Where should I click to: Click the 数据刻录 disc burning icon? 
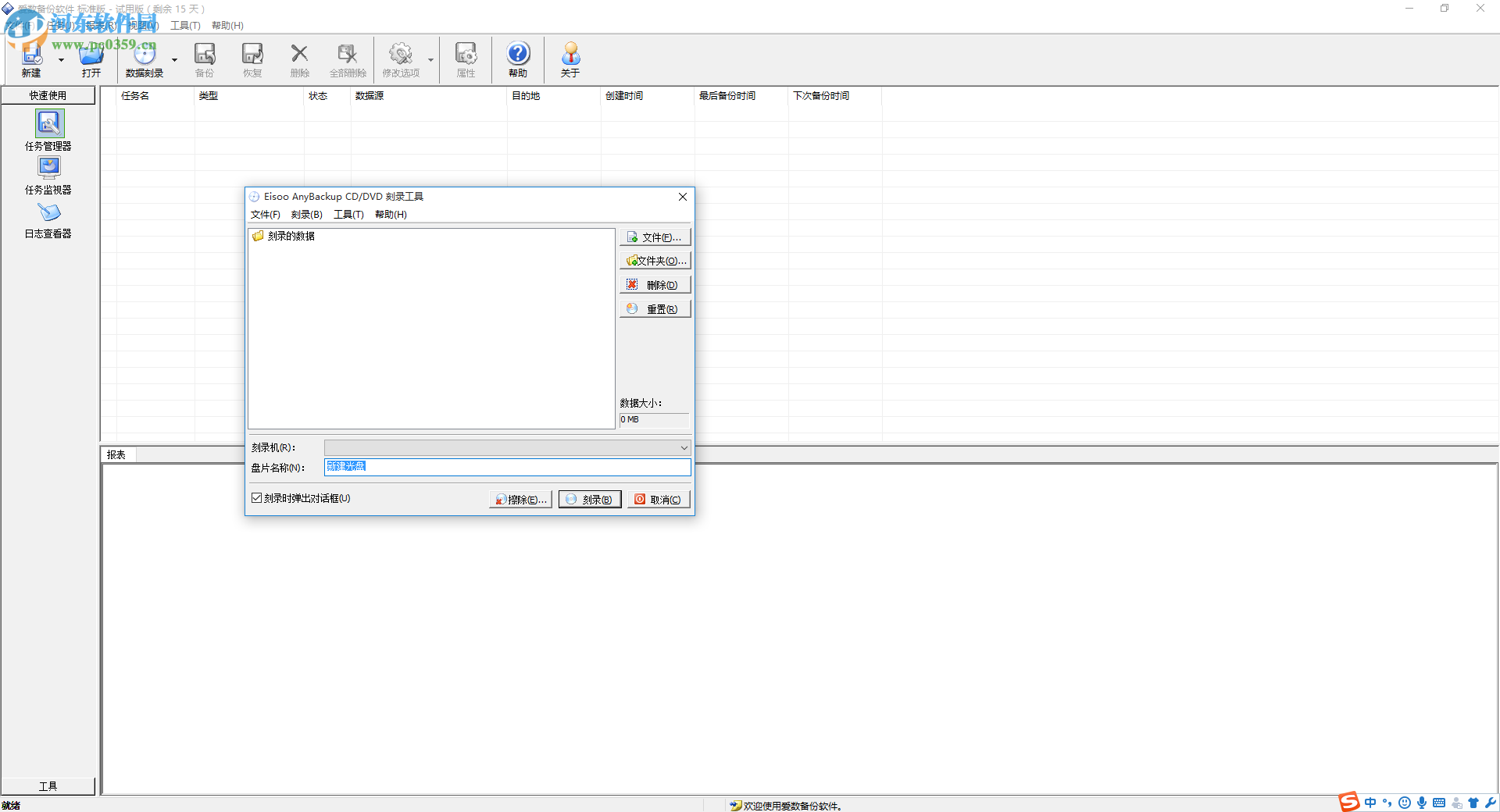tap(145, 59)
